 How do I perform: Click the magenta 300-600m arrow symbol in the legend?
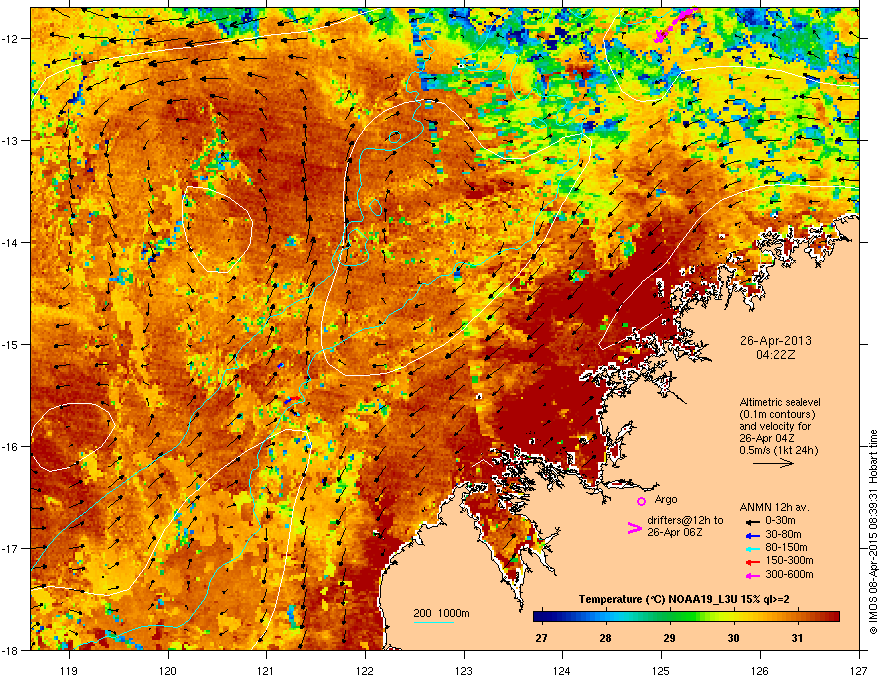pyautogui.click(x=752, y=575)
